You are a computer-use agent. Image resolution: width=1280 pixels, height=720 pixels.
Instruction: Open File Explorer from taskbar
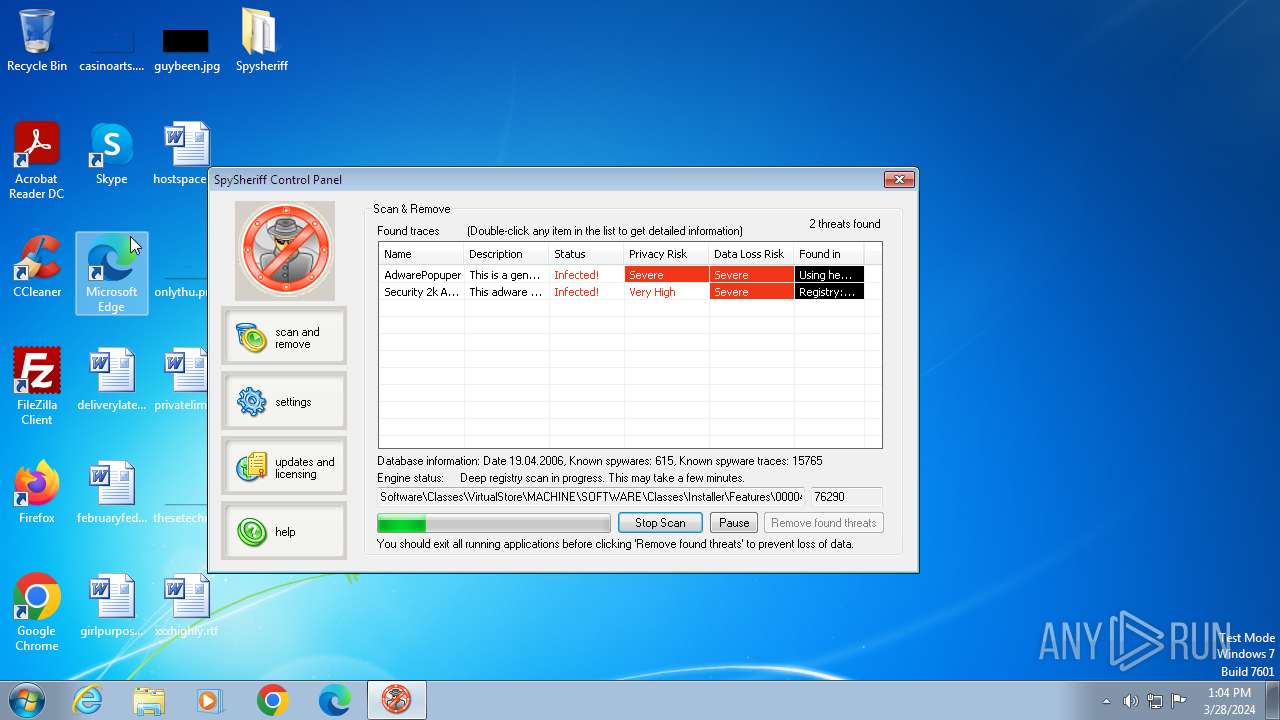point(149,700)
